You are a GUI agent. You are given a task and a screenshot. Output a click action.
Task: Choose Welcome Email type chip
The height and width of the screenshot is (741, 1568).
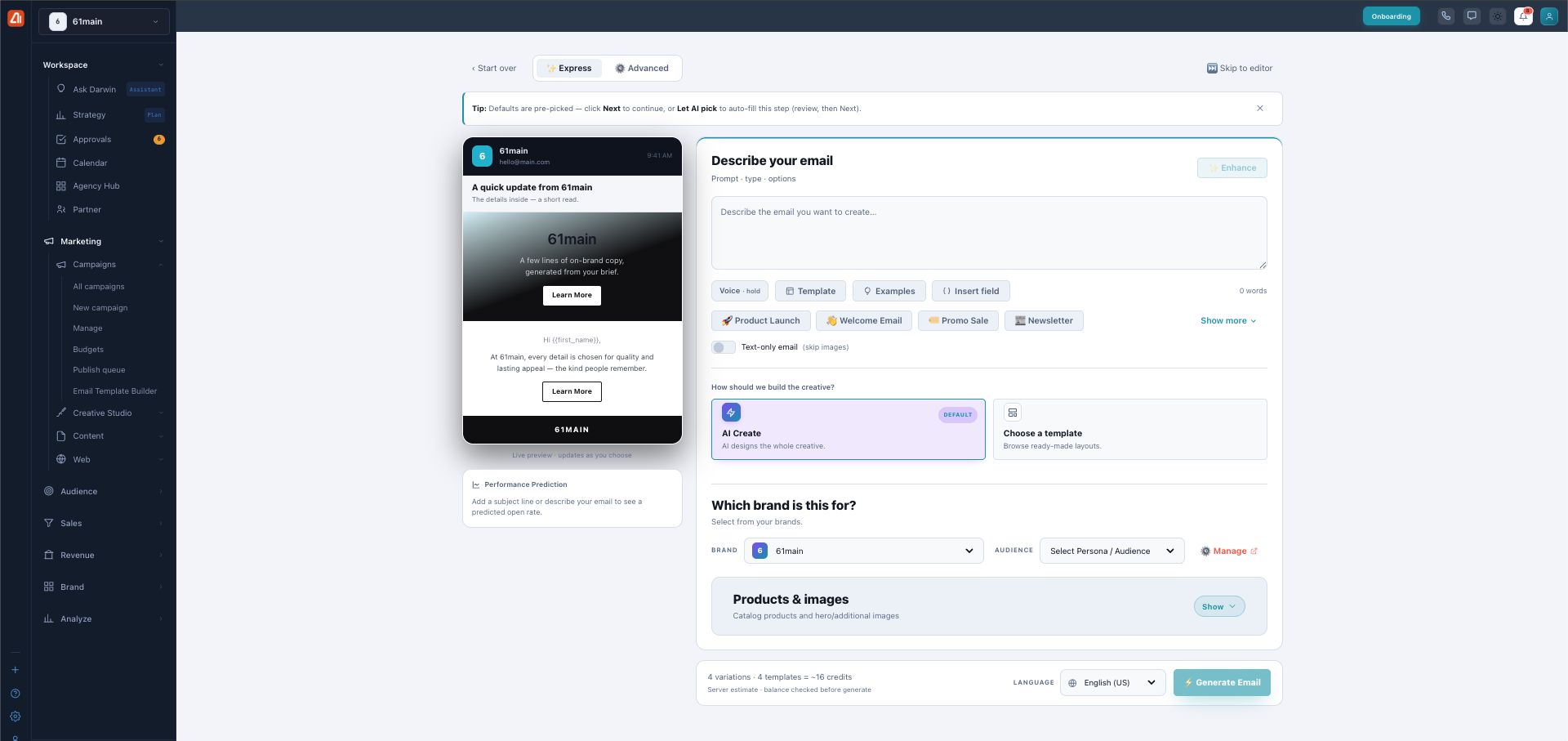point(864,321)
